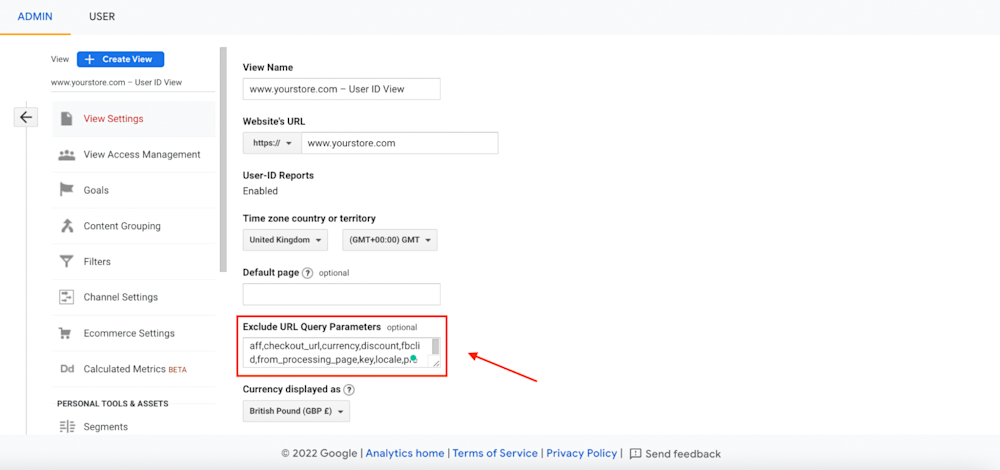The image size is (1000, 470).
Task: Click the 'User-ID Reports' label
Action: [279, 175]
